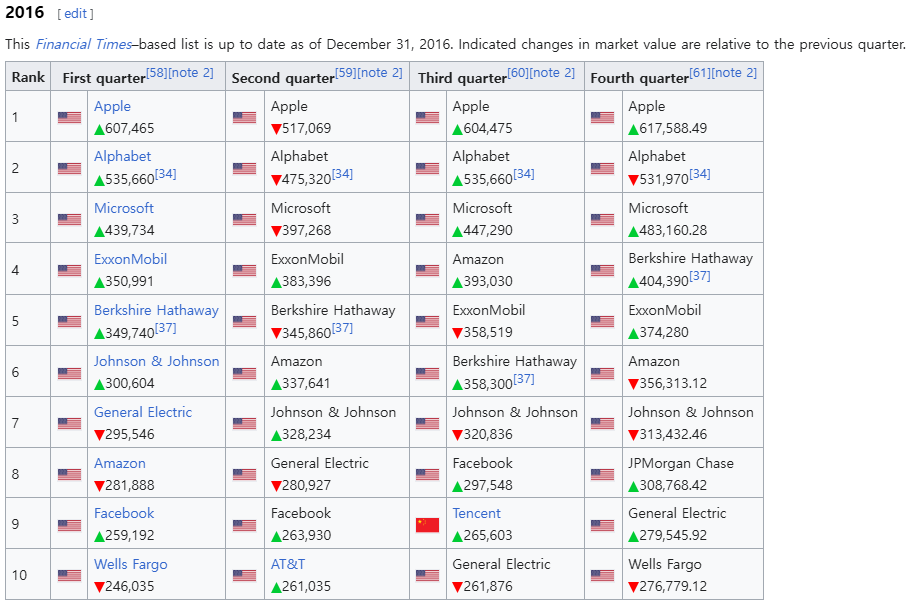Click the US flag beside First quarter Wells Fargo

click(69, 576)
